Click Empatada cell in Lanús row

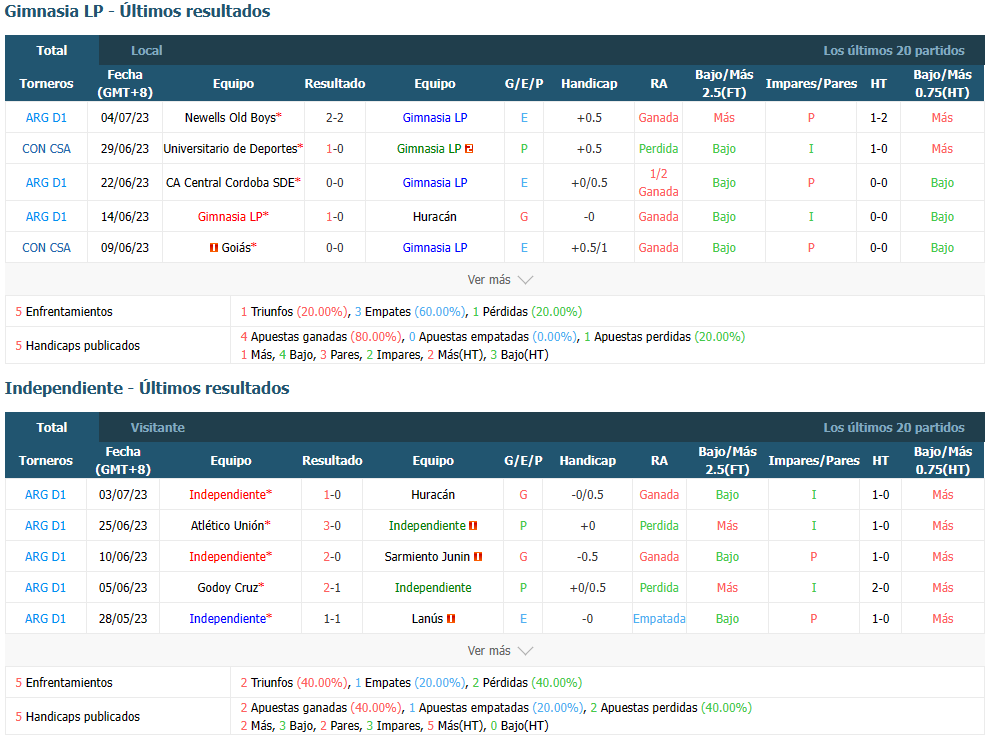659,619
